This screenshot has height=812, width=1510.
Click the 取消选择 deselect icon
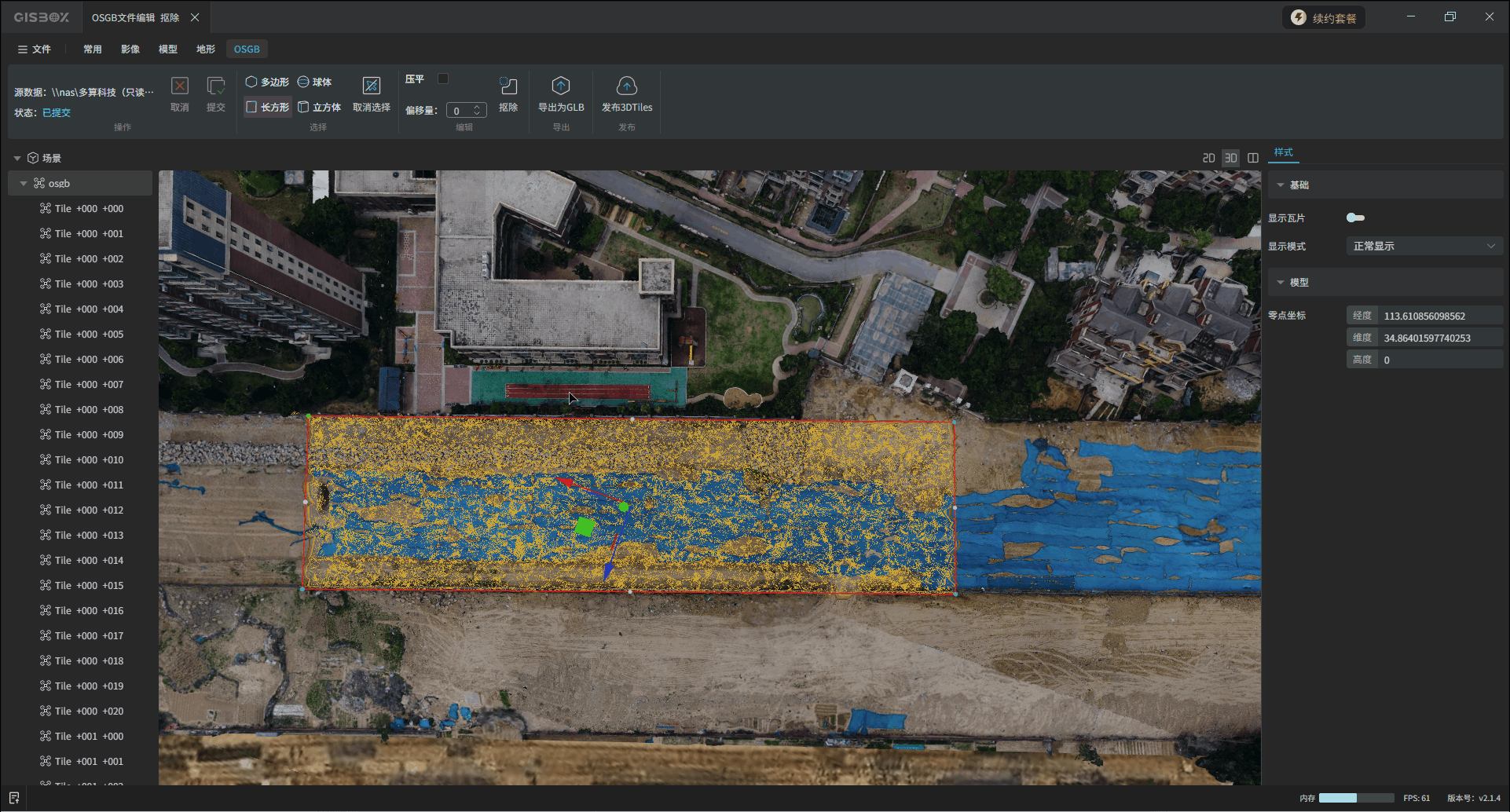tap(371, 86)
